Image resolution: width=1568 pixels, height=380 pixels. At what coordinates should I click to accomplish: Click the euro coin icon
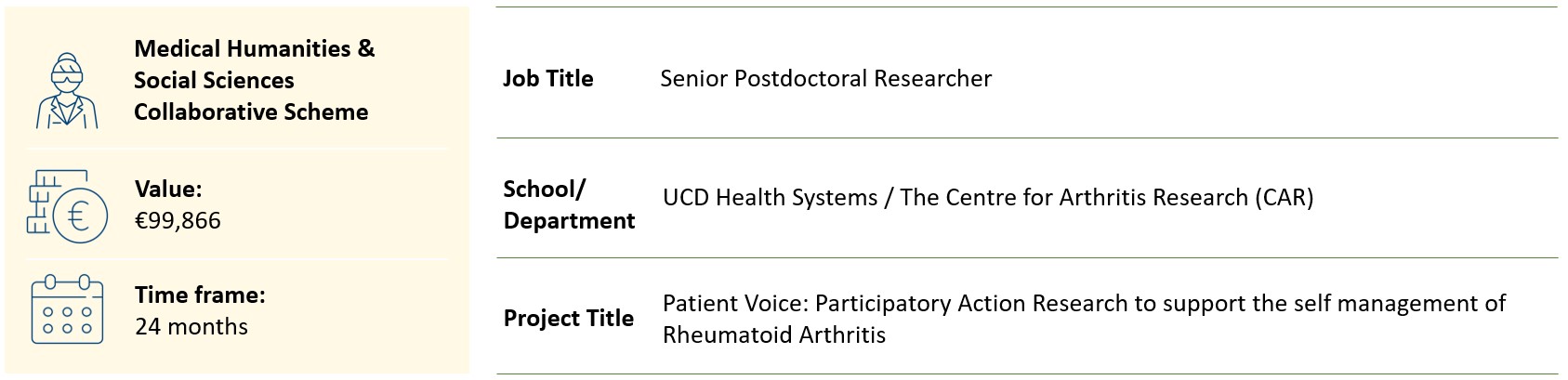(x=78, y=216)
